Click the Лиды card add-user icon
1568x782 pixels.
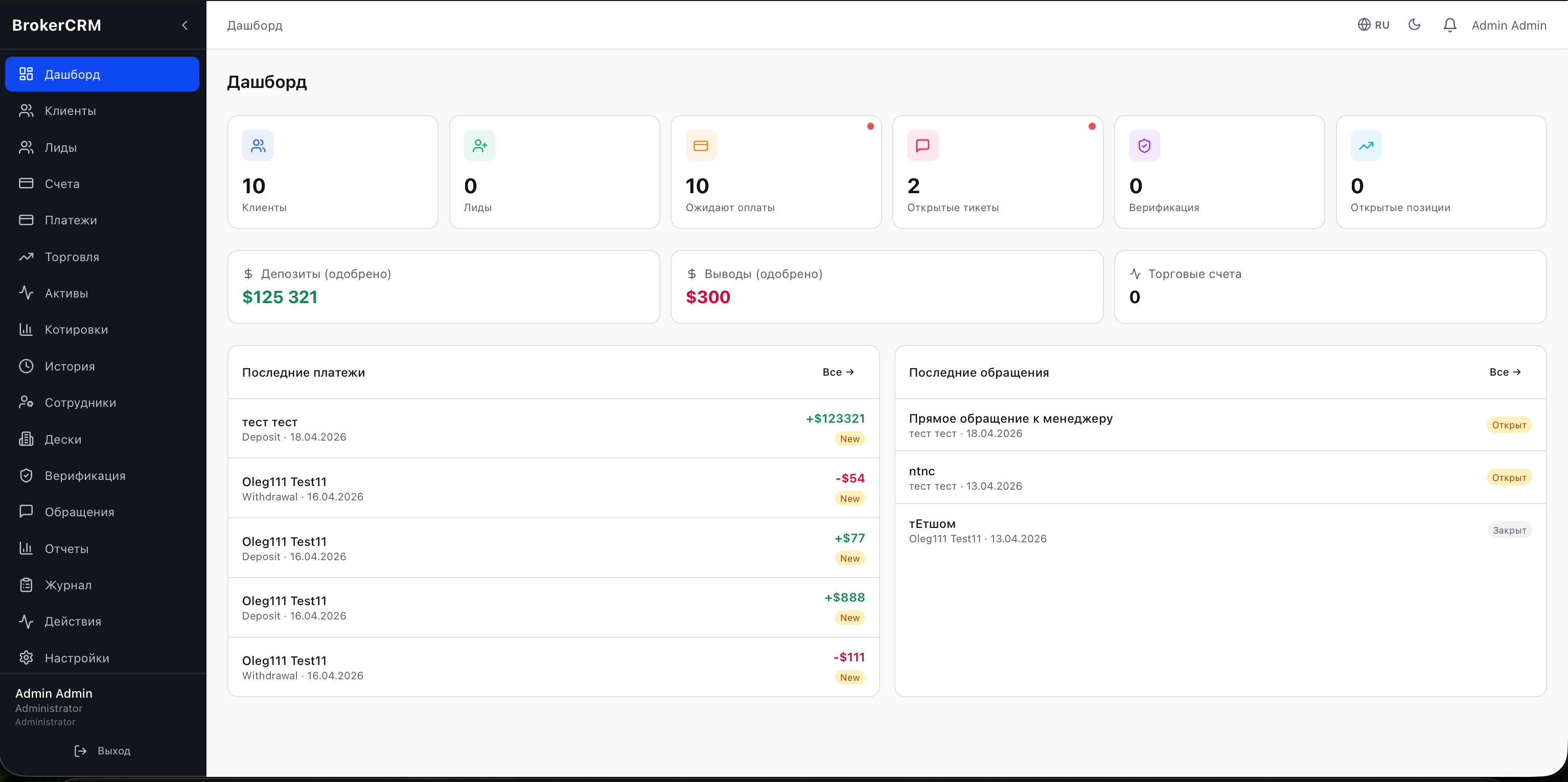479,146
